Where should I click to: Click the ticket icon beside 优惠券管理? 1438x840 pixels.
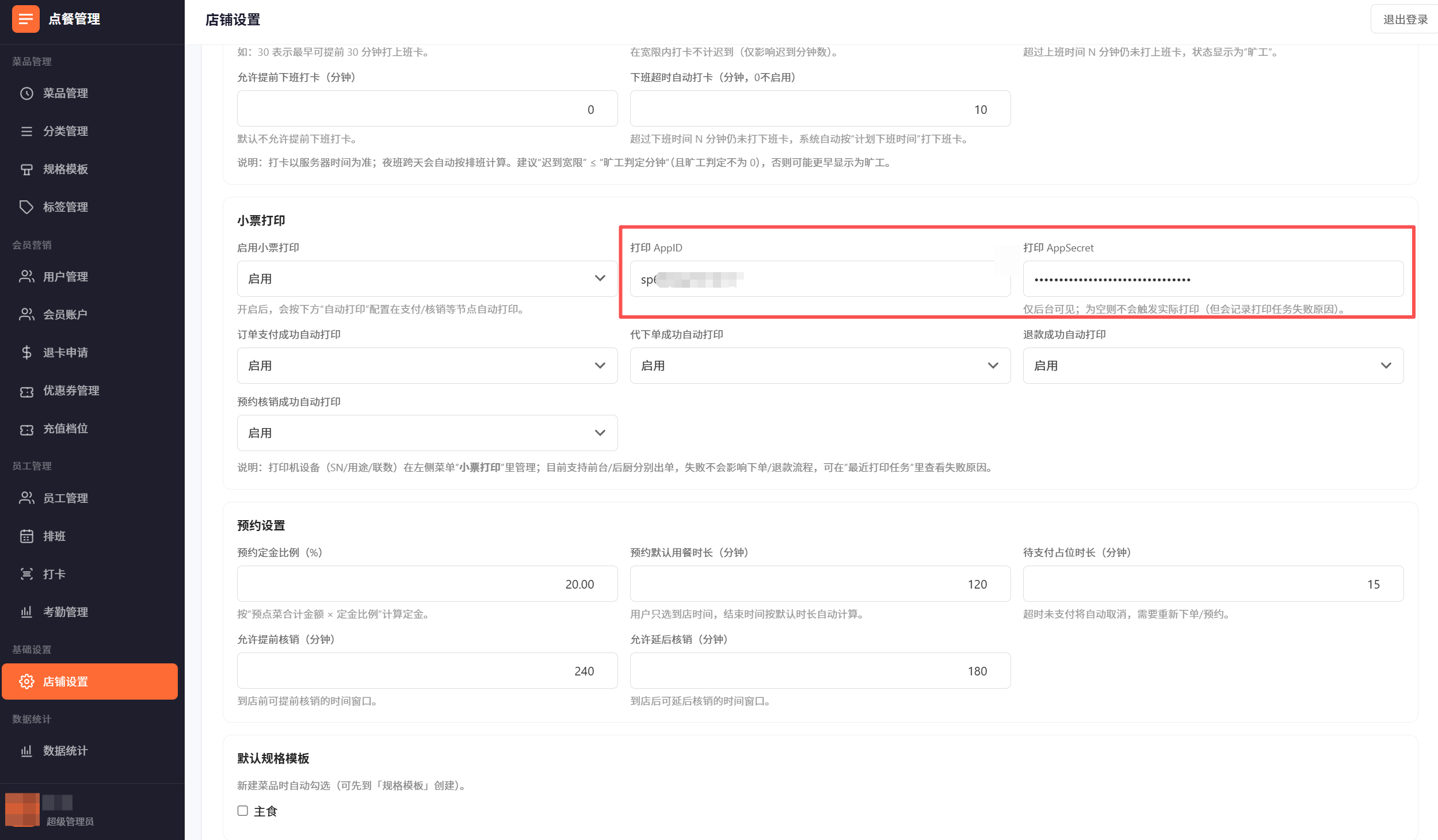pyautogui.click(x=26, y=391)
